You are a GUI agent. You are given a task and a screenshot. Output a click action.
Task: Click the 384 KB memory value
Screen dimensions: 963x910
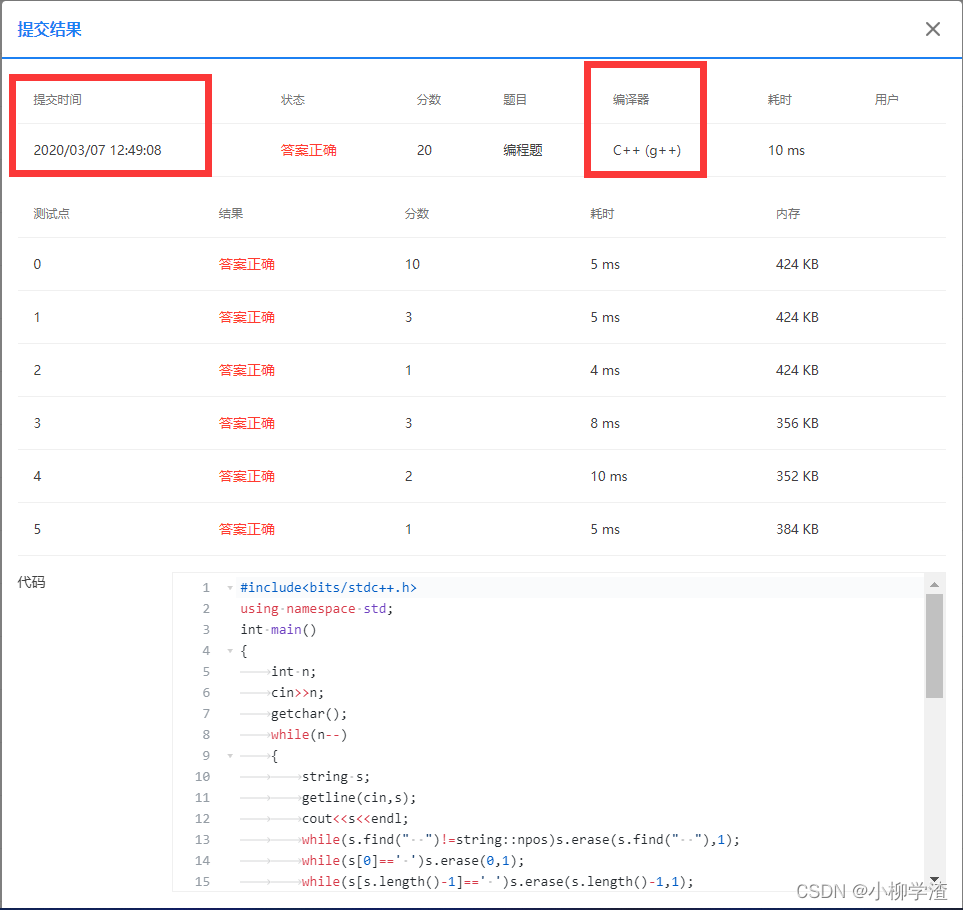(797, 529)
